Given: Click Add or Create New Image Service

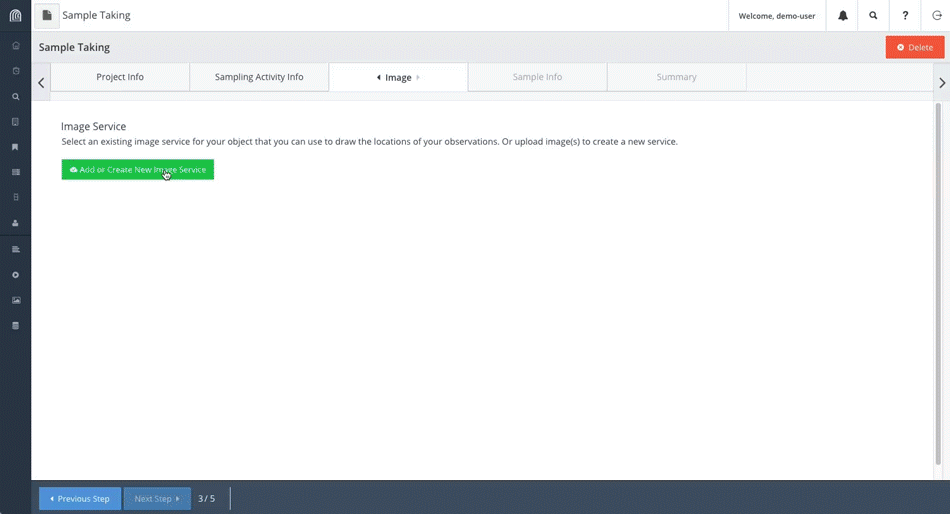Looking at the screenshot, I should [x=138, y=170].
